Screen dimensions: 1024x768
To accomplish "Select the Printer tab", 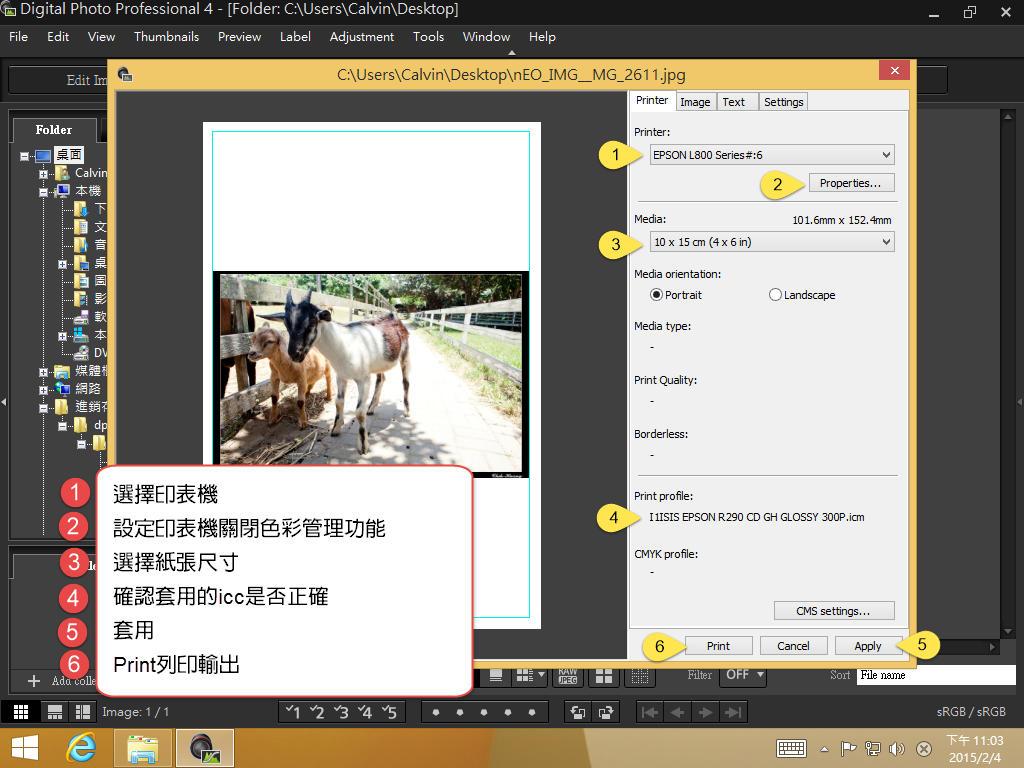I will 652,101.
